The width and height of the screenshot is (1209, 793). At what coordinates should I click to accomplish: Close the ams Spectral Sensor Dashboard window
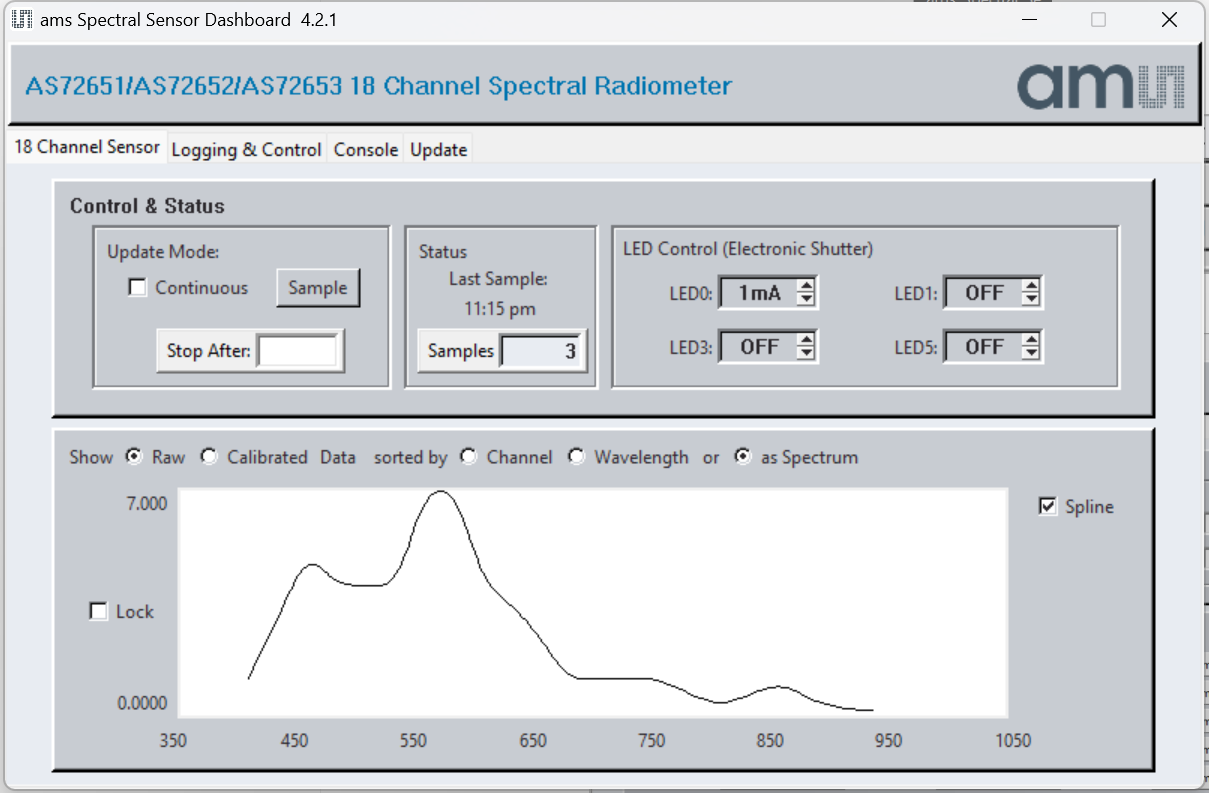click(x=1168, y=20)
